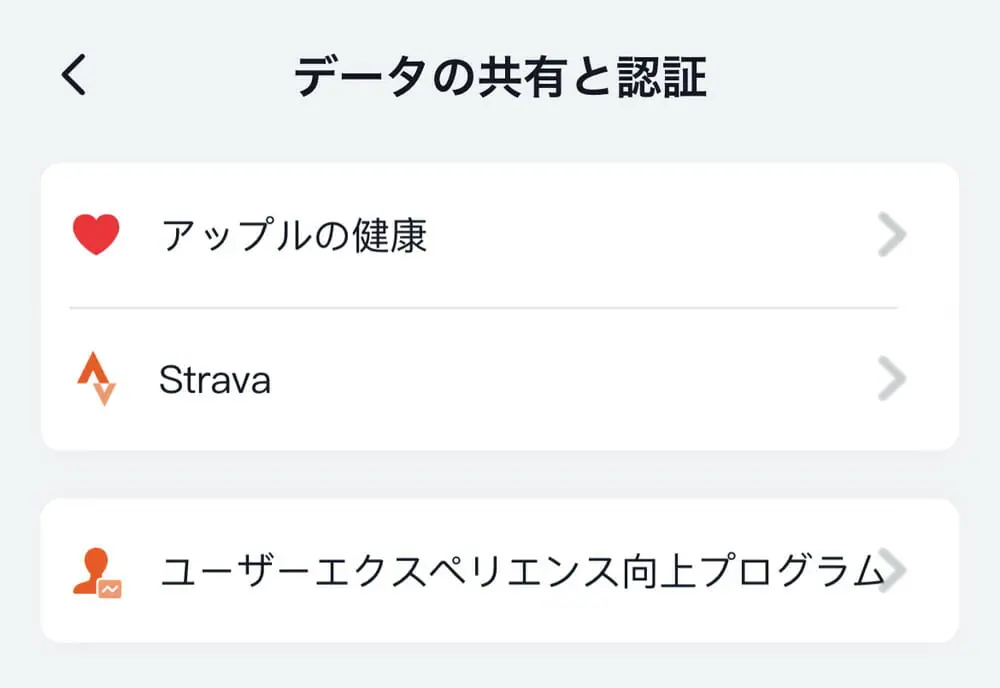Image resolution: width=1000 pixels, height=688 pixels.
Task: Select the Strava text label
Action: [x=214, y=380]
